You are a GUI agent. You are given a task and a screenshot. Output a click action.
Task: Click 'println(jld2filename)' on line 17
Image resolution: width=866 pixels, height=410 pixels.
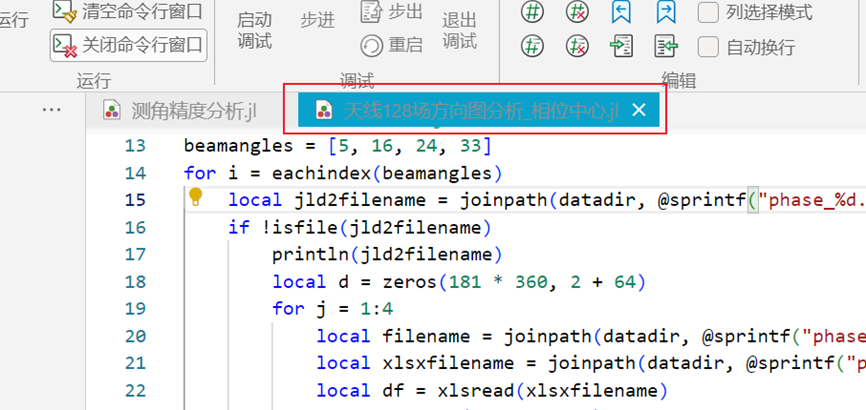(x=387, y=254)
